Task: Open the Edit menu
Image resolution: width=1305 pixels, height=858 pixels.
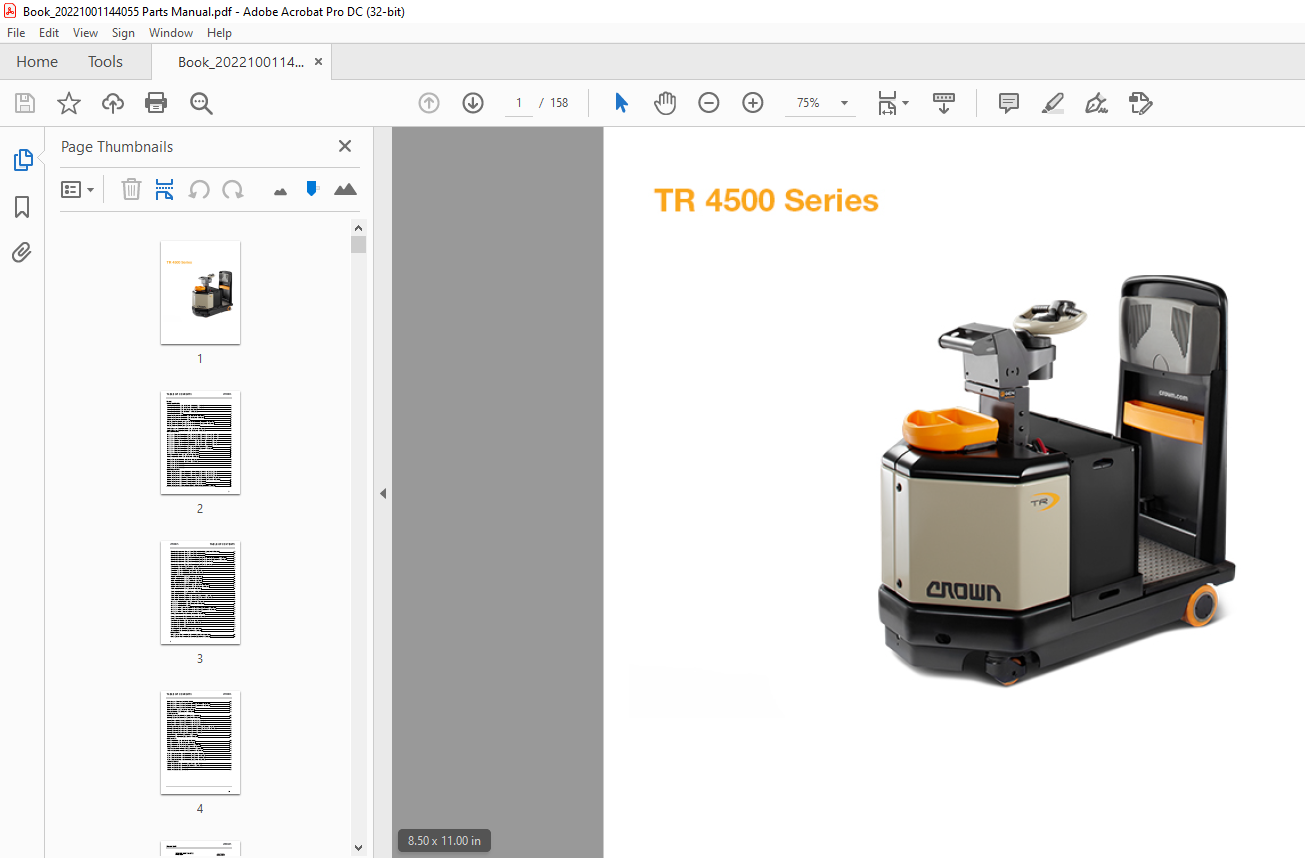Action: point(49,33)
